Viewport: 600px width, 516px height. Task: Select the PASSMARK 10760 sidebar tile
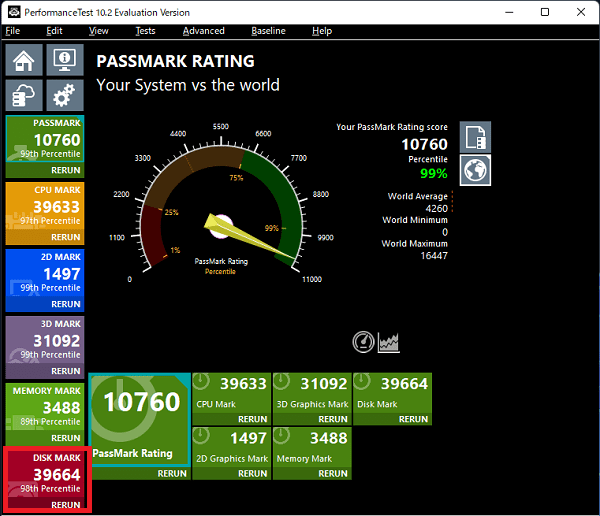(x=45, y=139)
